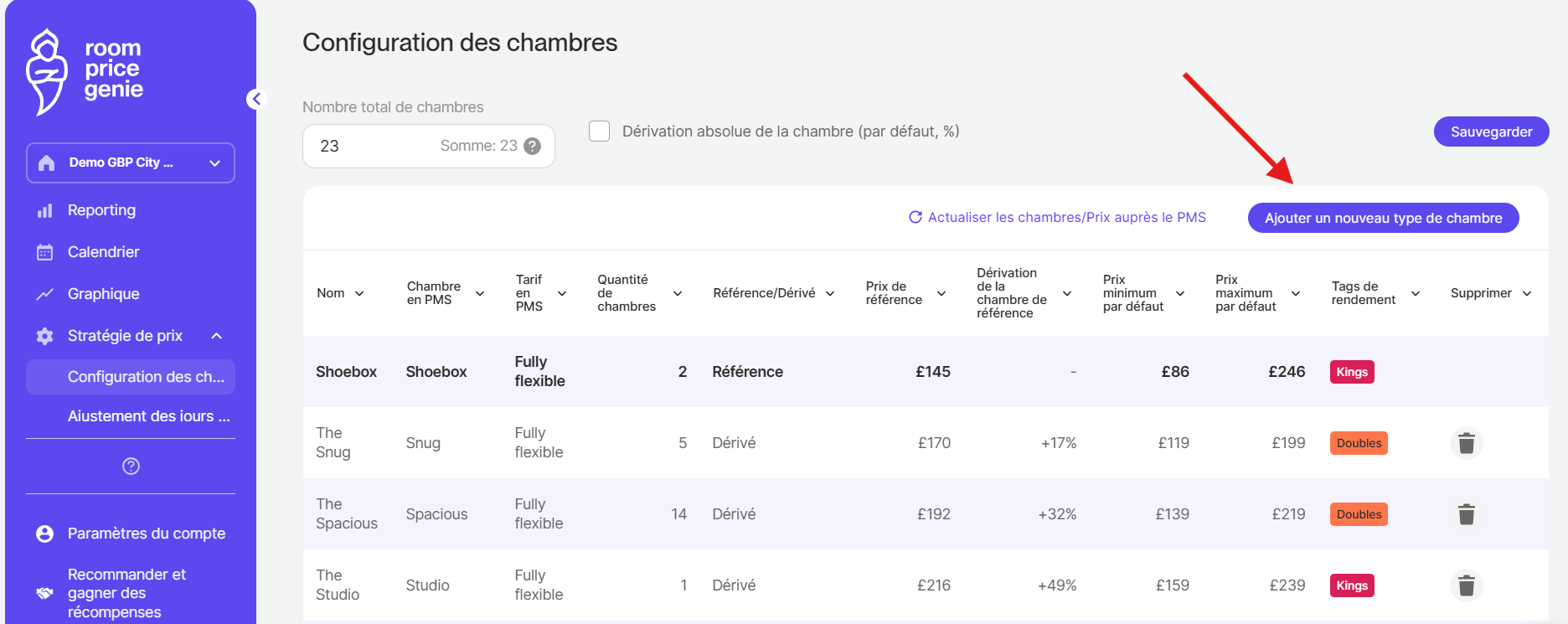Image resolution: width=1568 pixels, height=624 pixels.
Task: Click the refresh icon beside Actualiser les chambres
Action: coord(916,218)
